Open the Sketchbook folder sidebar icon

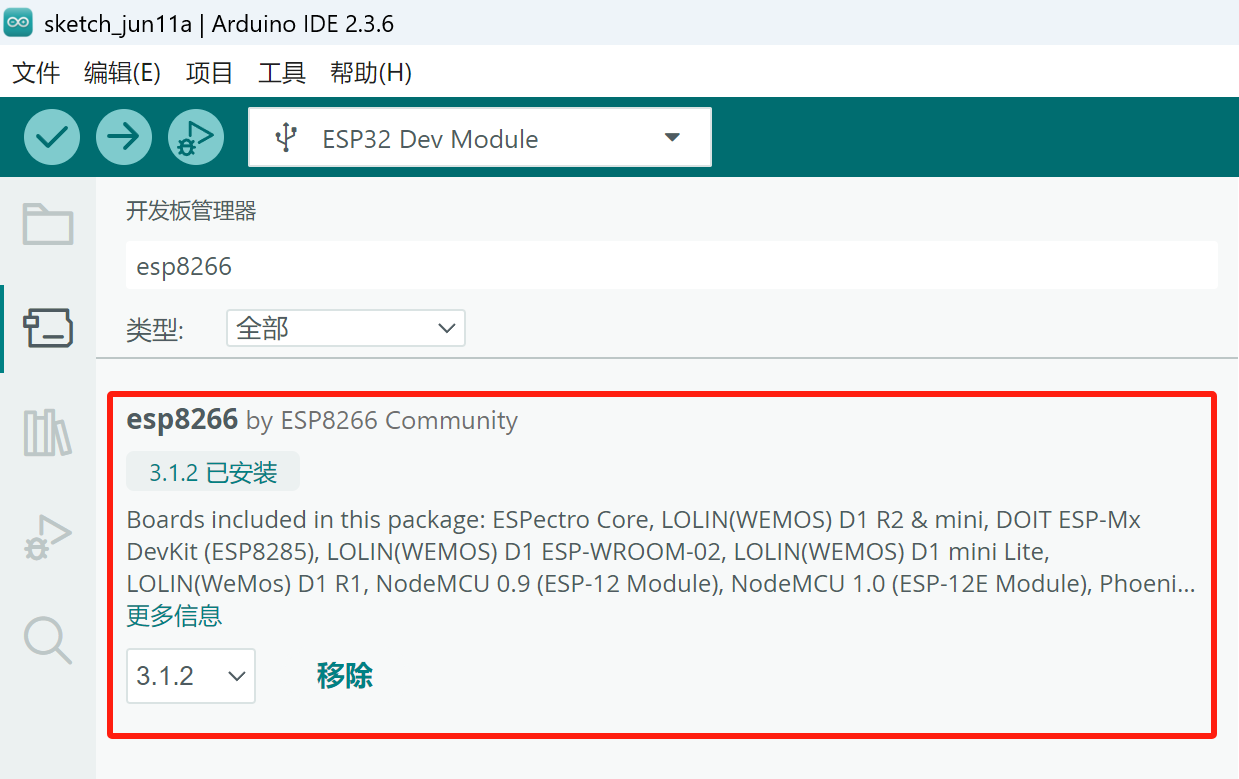pyautogui.click(x=48, y=224)
